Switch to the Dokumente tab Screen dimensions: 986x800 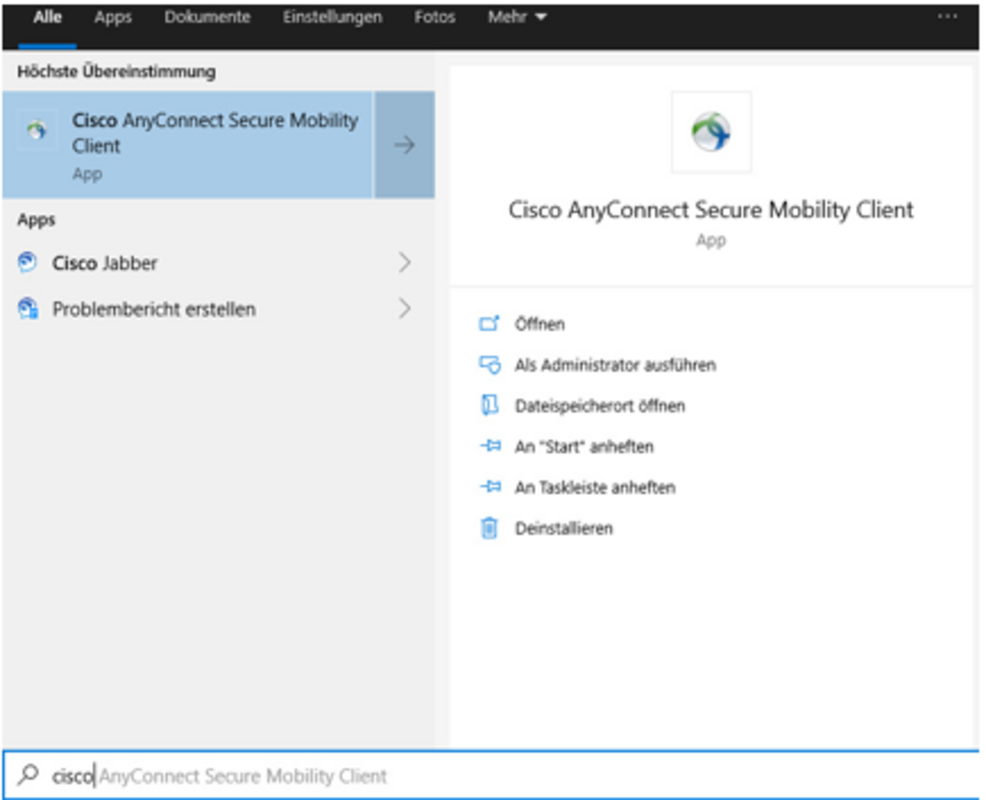tap(207, 18)
